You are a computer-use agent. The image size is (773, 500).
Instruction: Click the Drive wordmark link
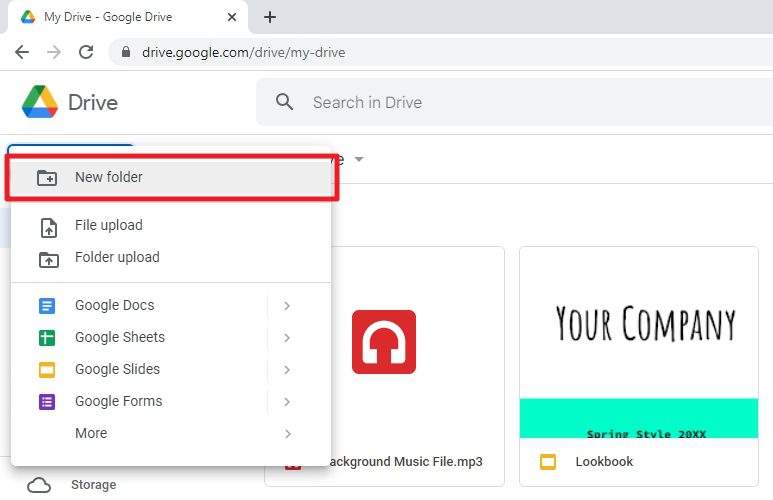93,103
